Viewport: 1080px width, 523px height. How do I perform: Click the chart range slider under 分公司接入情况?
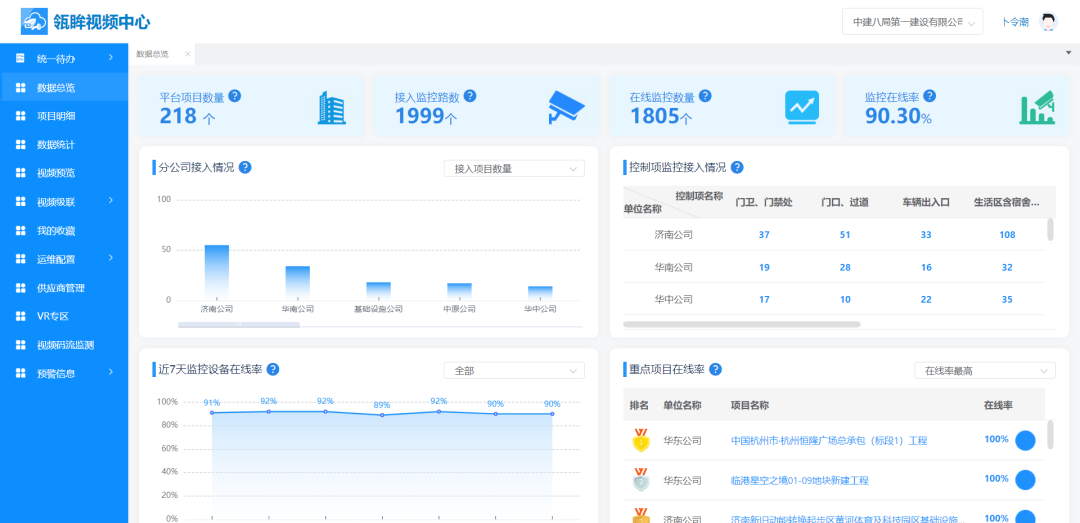click(238, 325)
